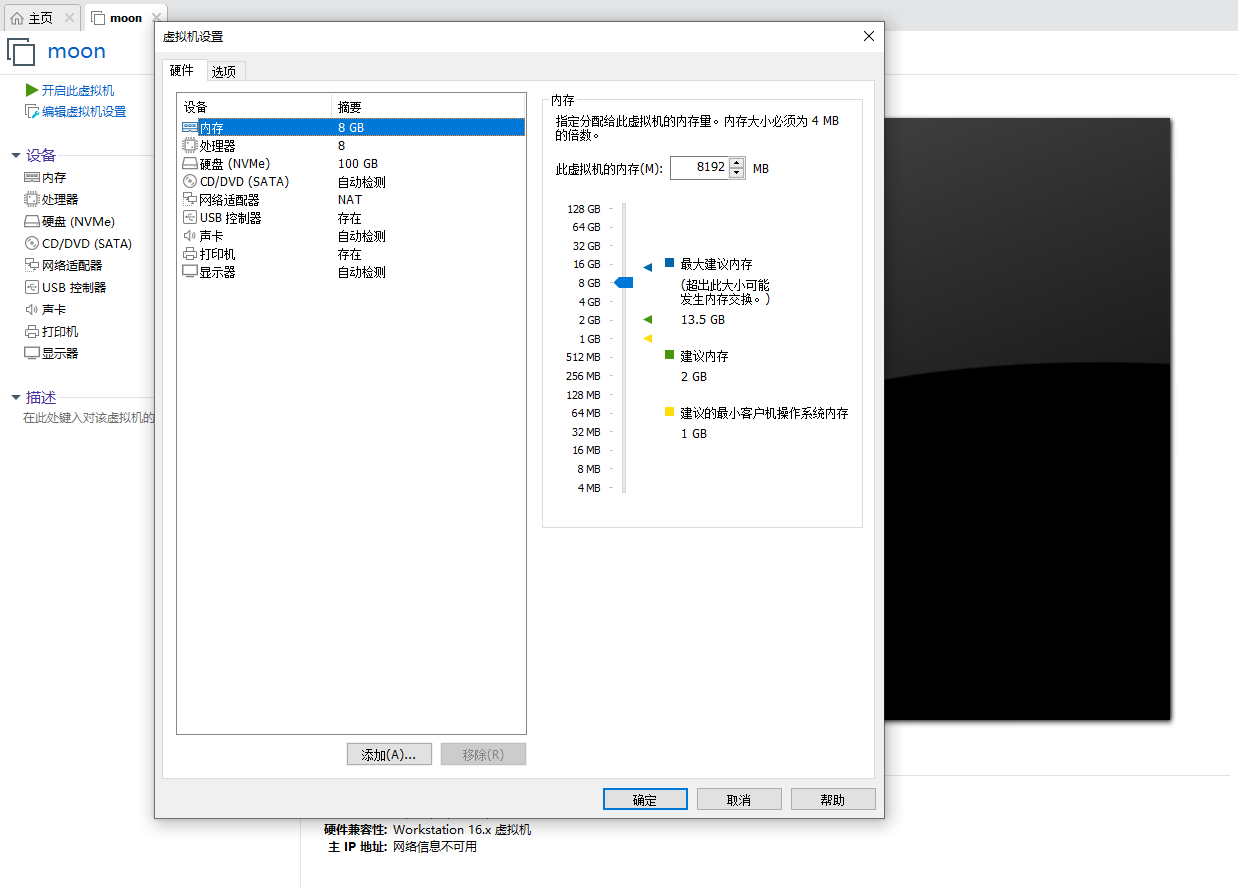This screenshot has height=887, width=1238.
Task: Select the 显示器 monitor icon in dialog list
Action: (x=190, y=272)
